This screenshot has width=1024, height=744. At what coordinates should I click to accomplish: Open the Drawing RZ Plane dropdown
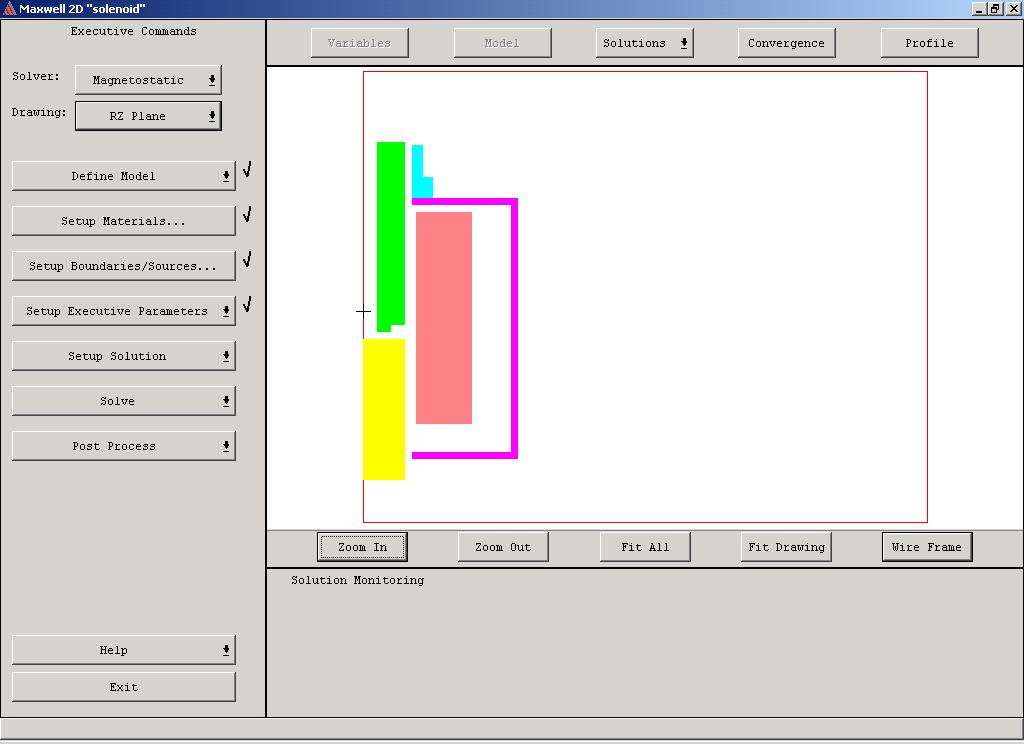click(x=148, y=116)
